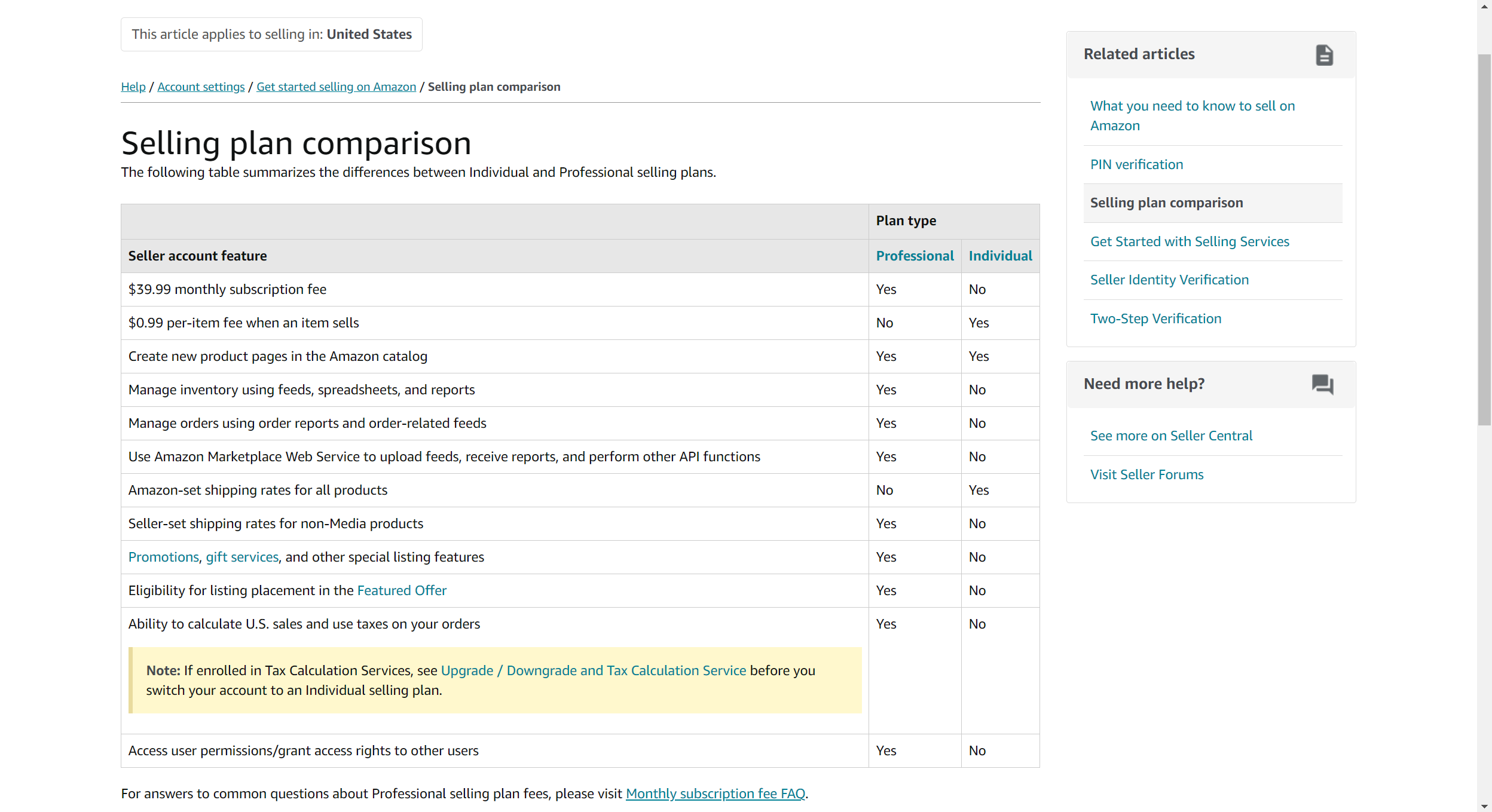Open Two-Step Verification article
1492x812 pixels.
coord(1155,318)
